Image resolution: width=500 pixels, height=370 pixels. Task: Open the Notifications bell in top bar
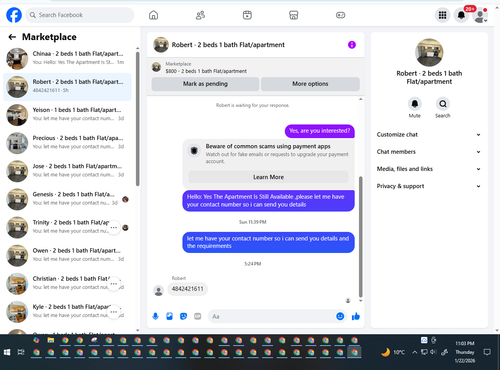[461, 15]
